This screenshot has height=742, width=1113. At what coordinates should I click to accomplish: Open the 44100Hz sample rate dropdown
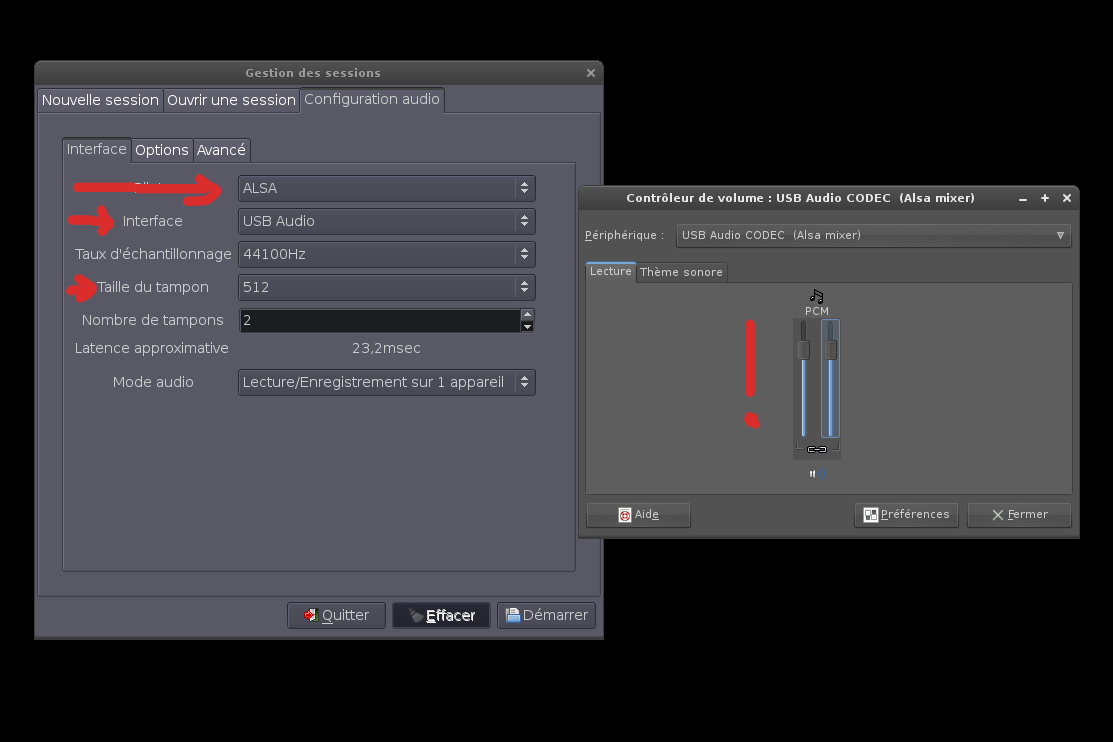(387, 254)
